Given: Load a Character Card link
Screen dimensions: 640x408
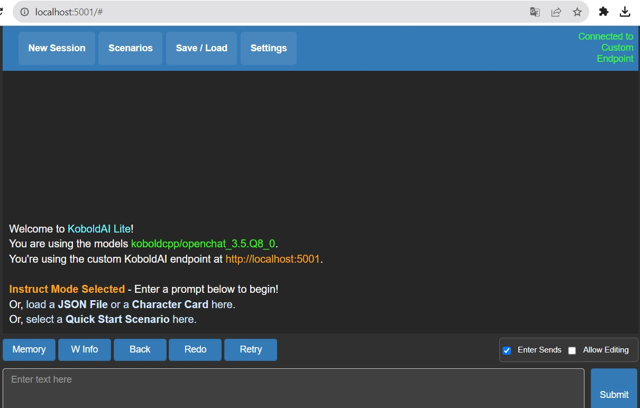Looking at the screenshot, I should coord(170,304).
